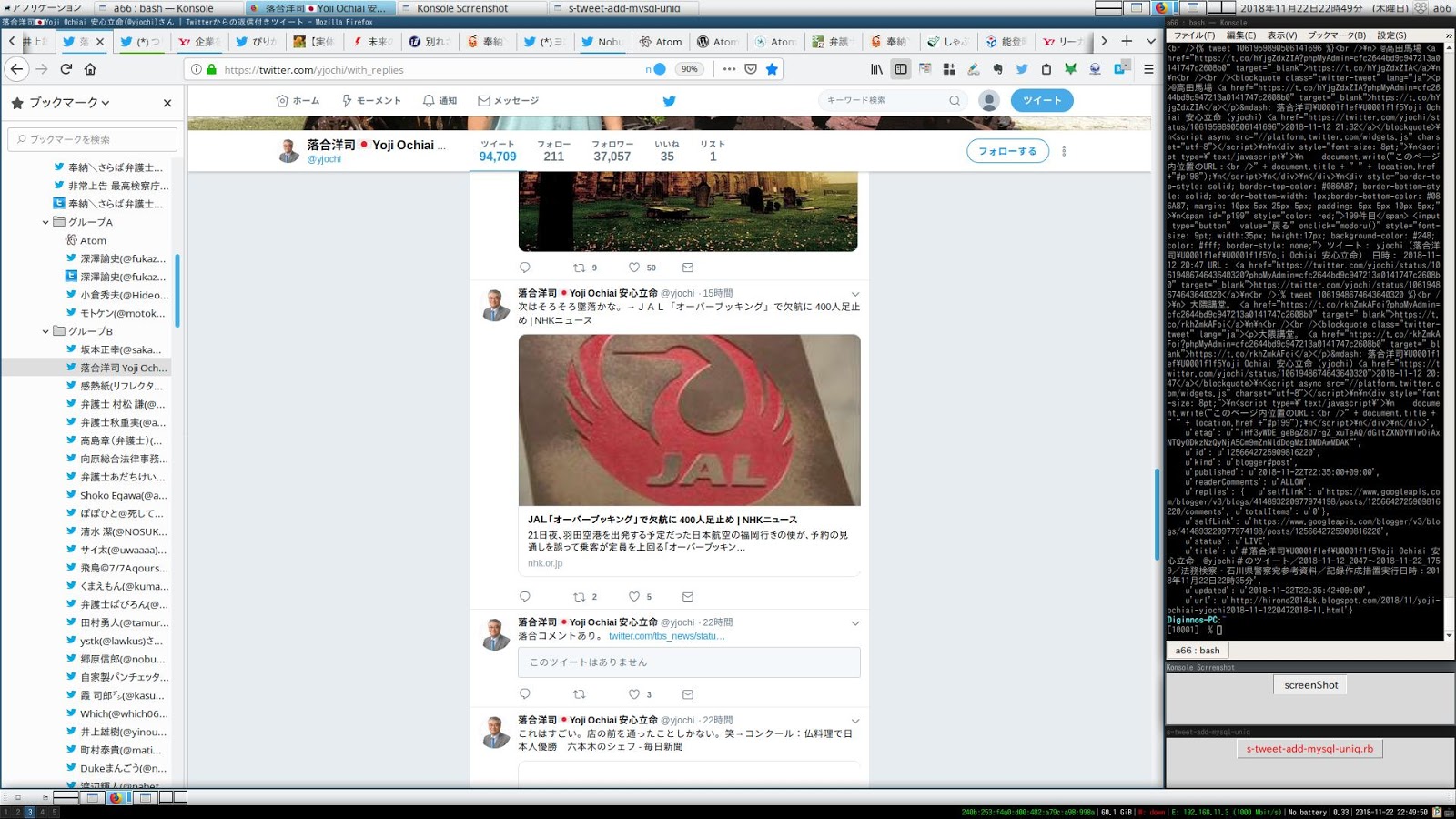Send JAL tweet via direct message icon
Viewport: 1456px width, 819px height.
point(688,597)
